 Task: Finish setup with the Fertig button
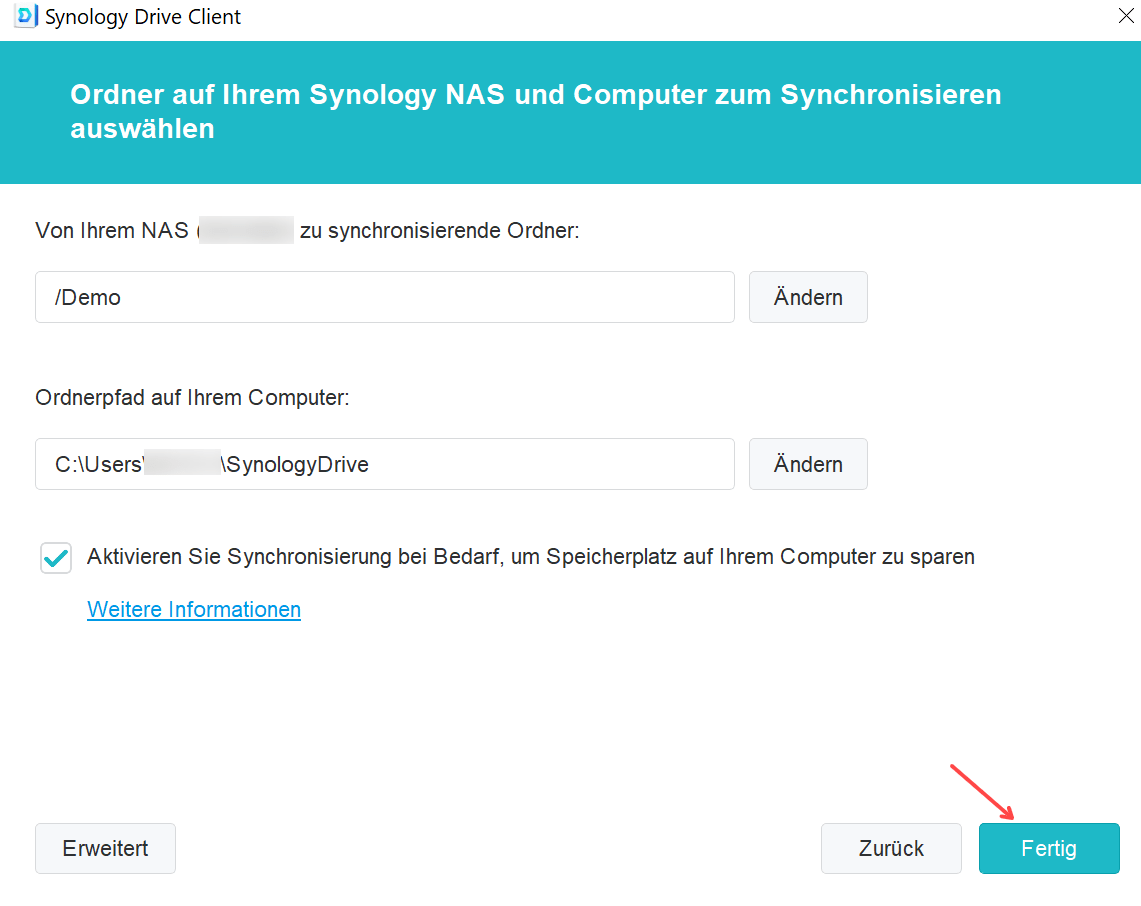coord(1049,848)
